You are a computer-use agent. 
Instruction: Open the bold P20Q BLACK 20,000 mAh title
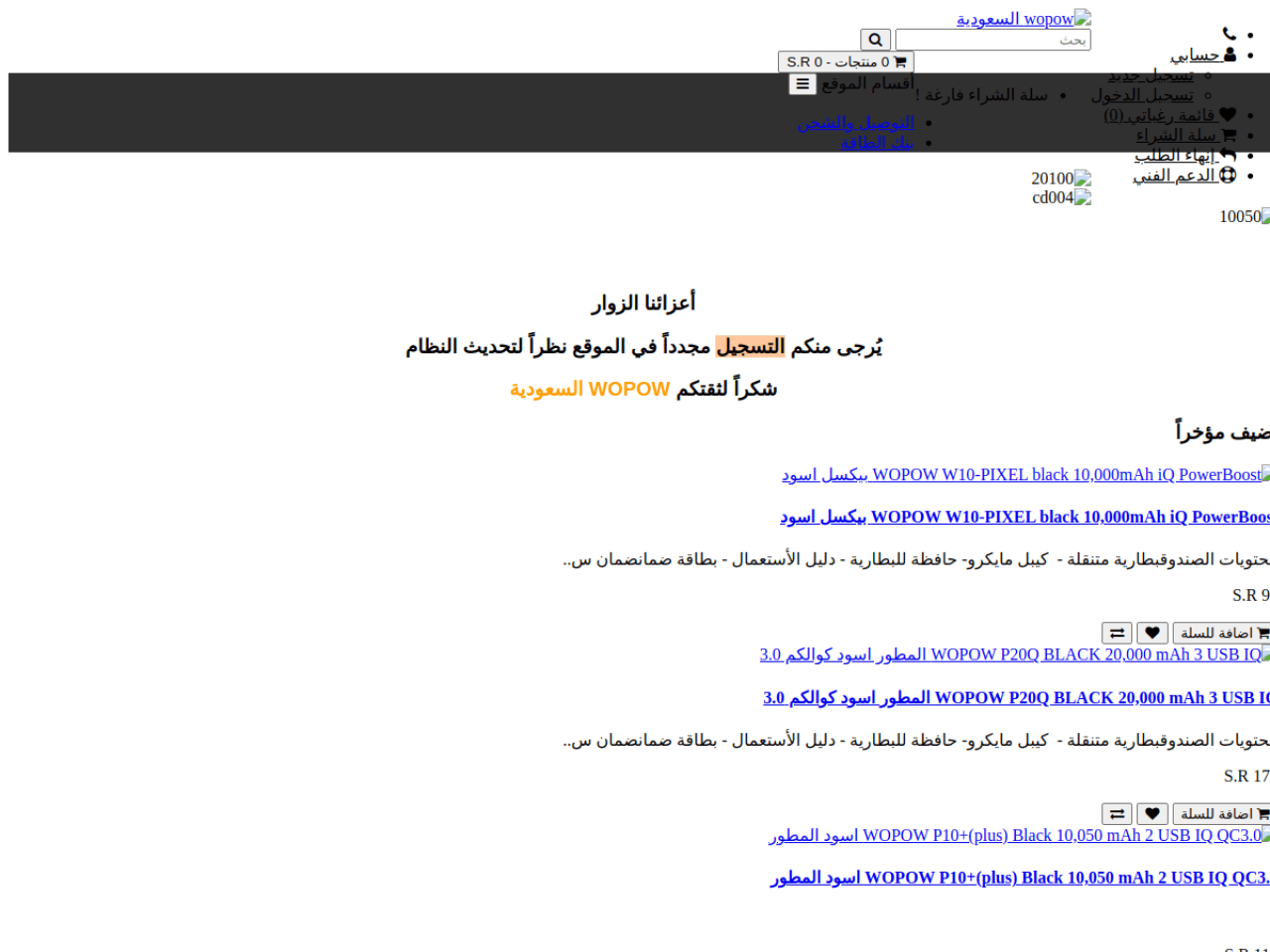[1016, 698]
